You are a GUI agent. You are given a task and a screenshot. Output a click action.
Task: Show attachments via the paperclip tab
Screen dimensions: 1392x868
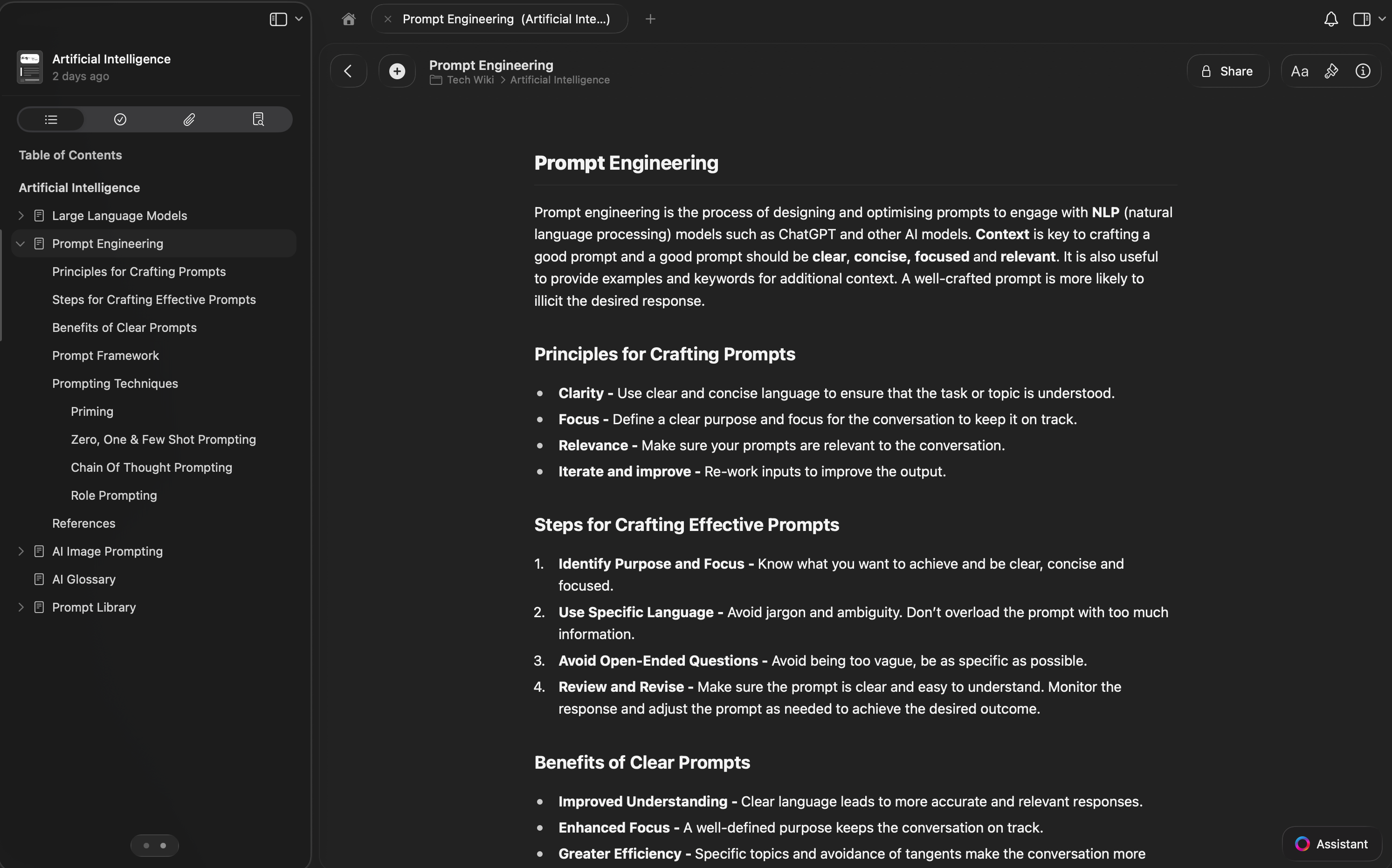point(189,119)
